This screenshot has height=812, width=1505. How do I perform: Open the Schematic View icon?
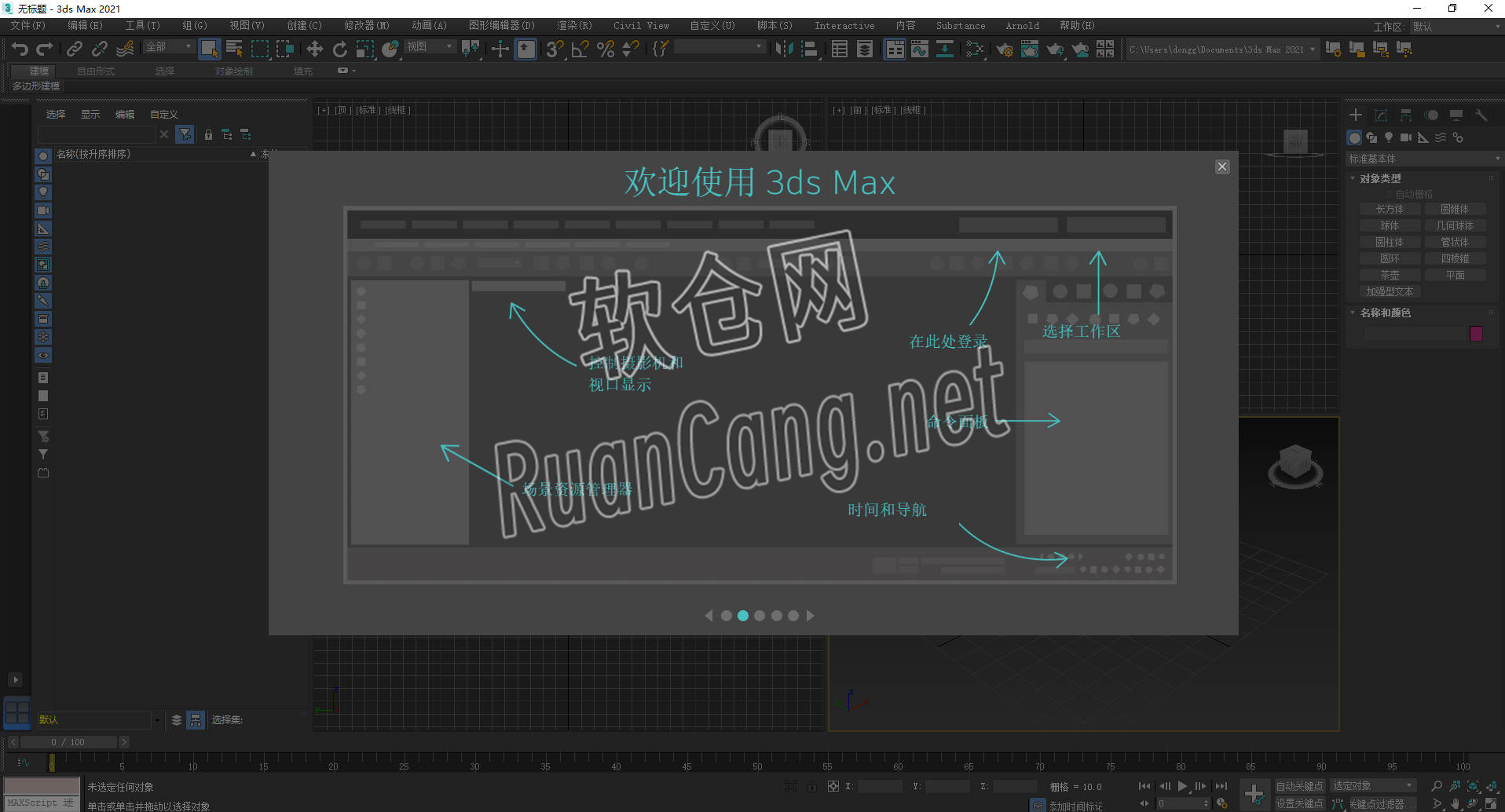tap(945, 49)
